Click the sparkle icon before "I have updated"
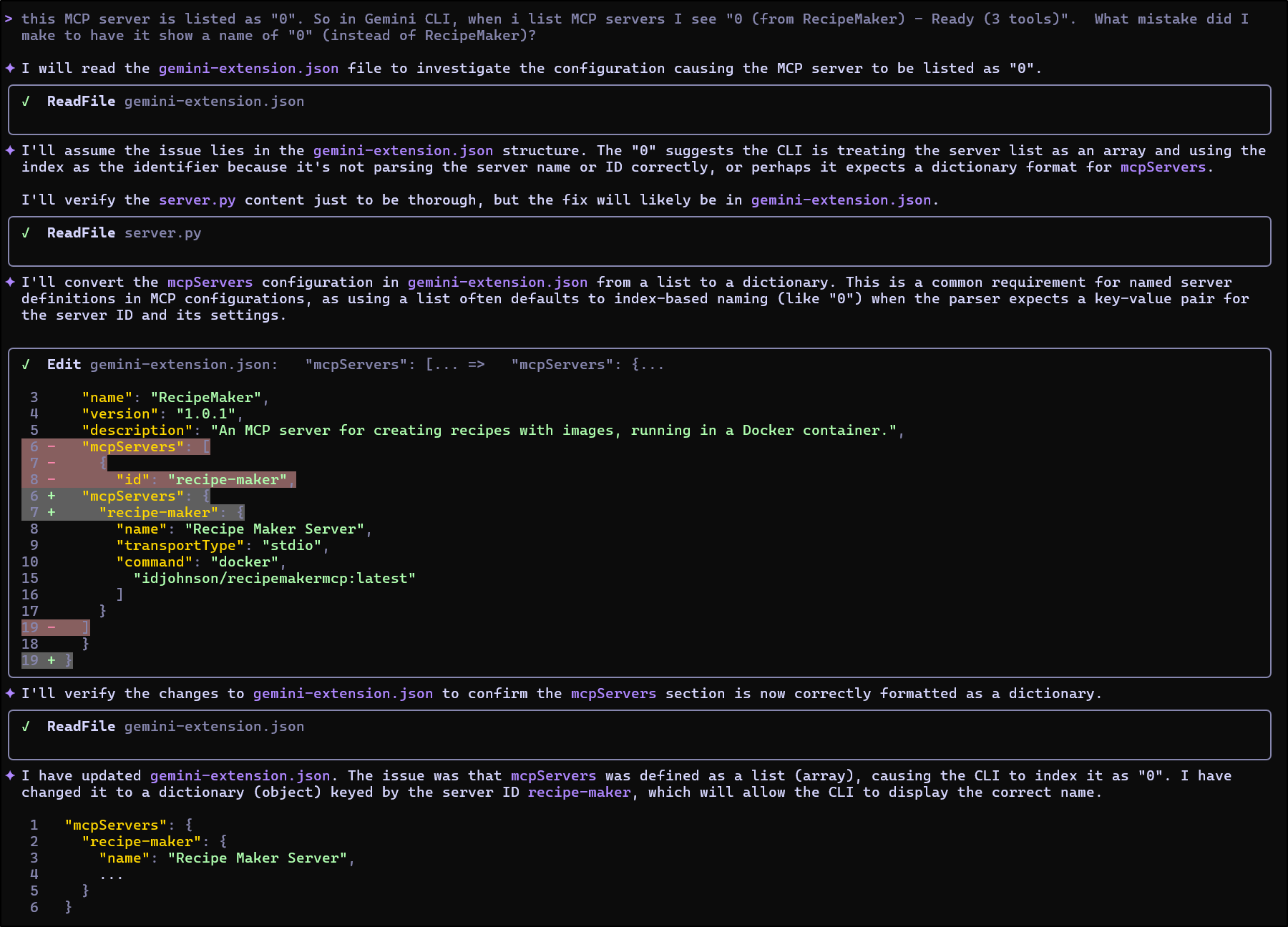 [10, 776]
